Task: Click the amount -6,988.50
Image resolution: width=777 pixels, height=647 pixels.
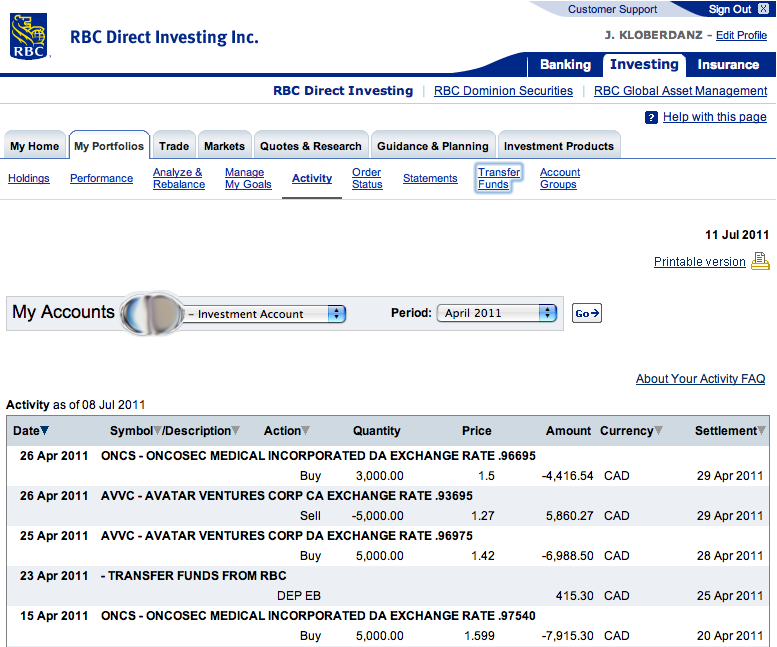Action: click(567, 556)
